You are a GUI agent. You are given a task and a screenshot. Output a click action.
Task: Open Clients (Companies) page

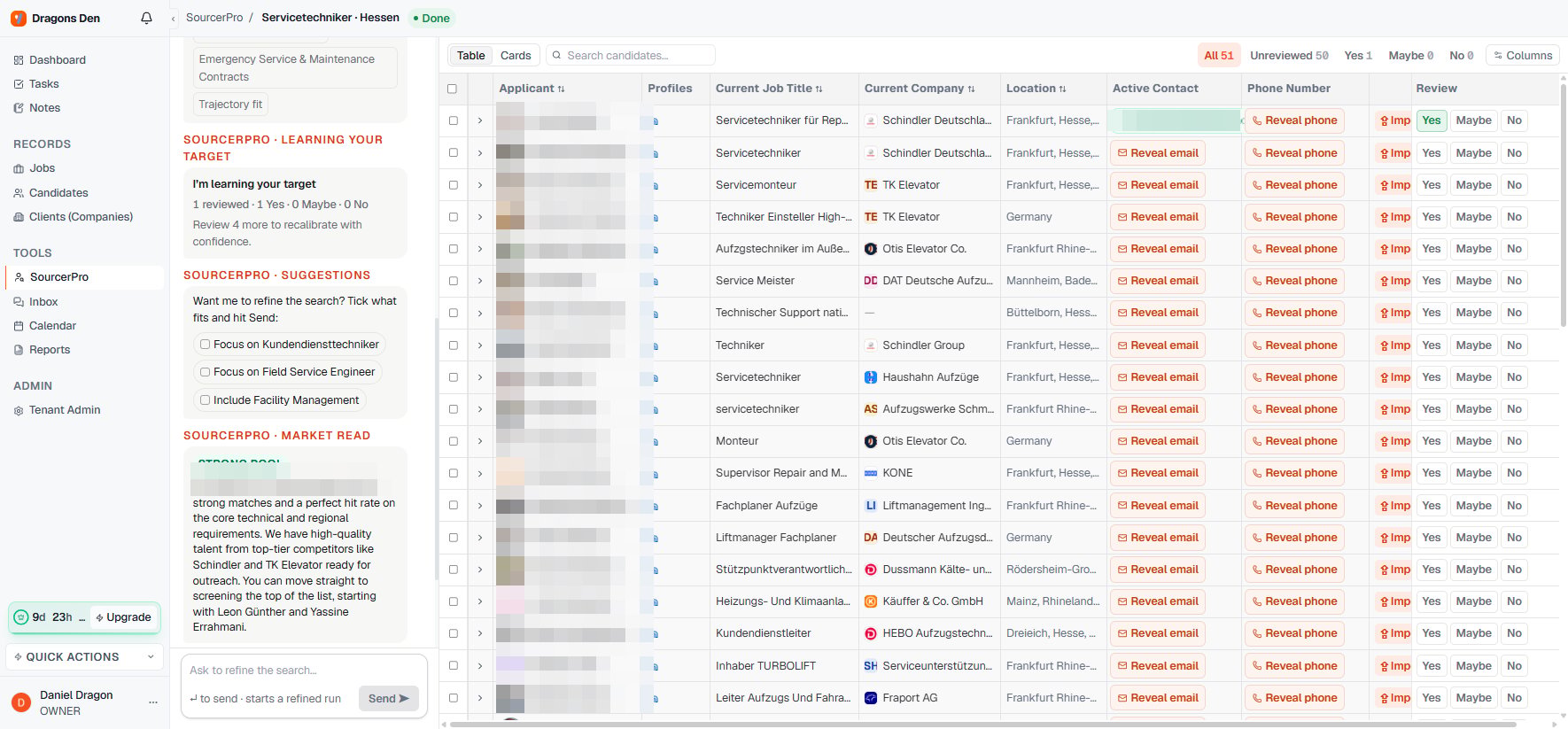pyautogui.click(x=81, y=217)
